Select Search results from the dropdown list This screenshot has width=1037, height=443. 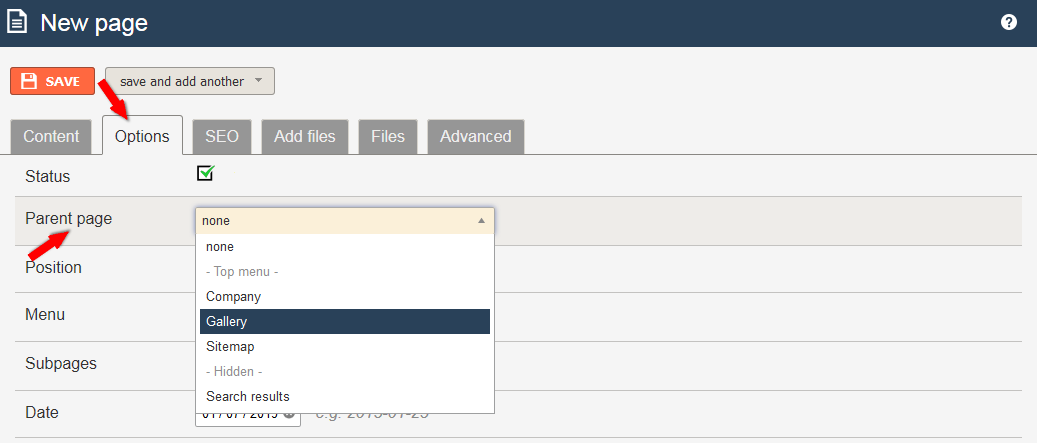pos(345,397)
